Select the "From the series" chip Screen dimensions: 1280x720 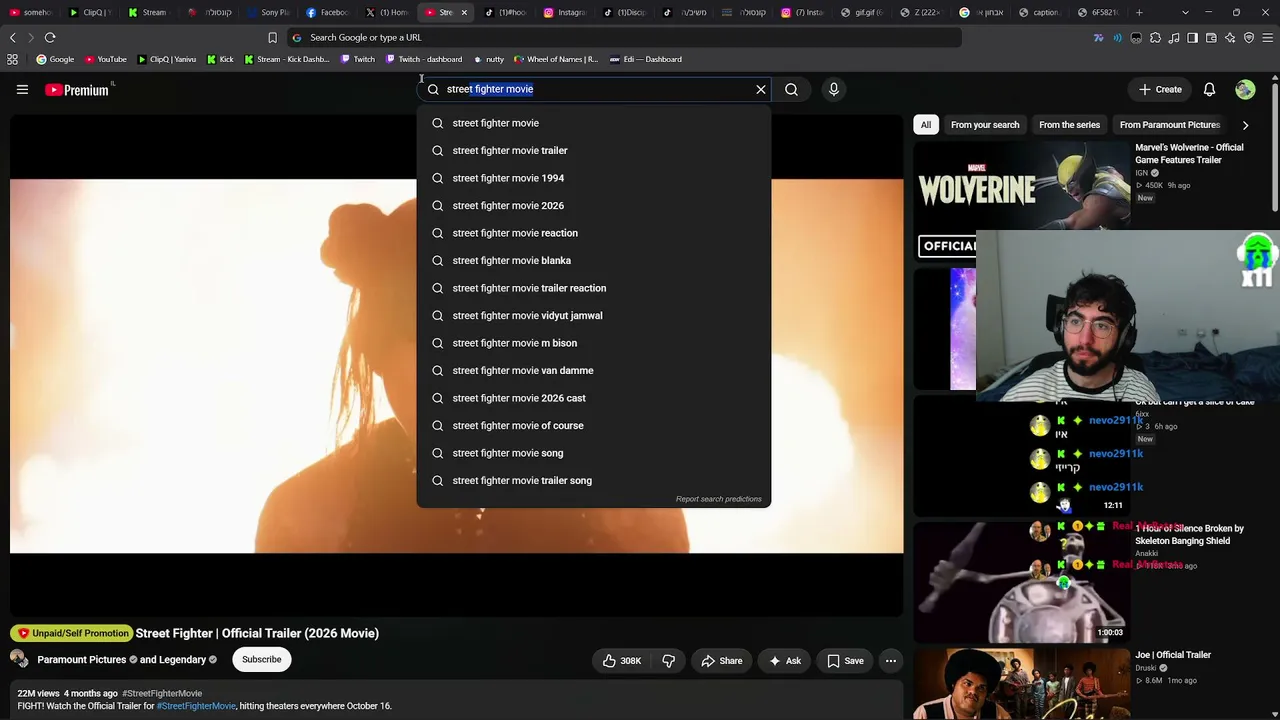point(1069,125)
